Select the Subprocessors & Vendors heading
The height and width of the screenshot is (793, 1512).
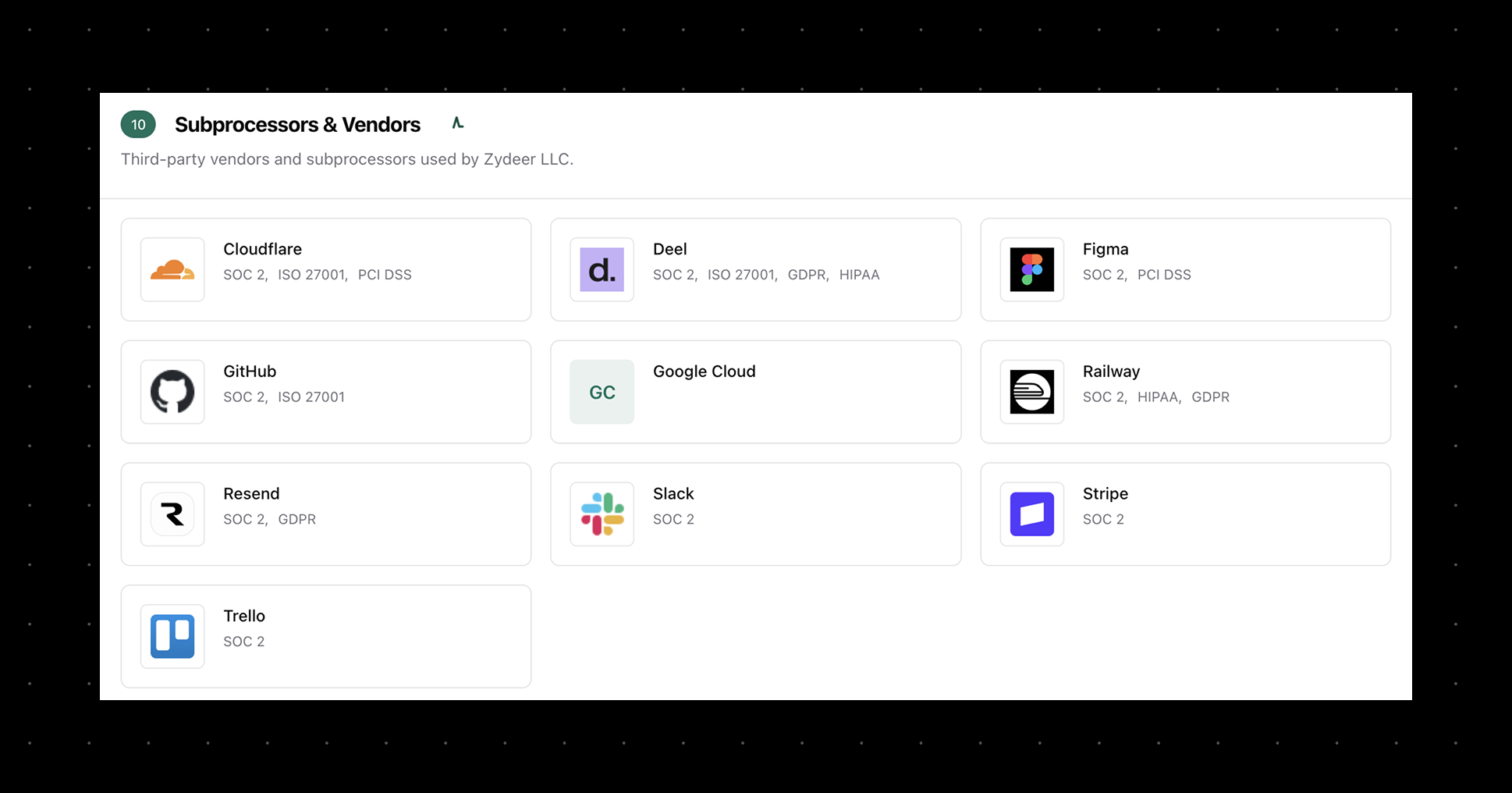point(297,124)
